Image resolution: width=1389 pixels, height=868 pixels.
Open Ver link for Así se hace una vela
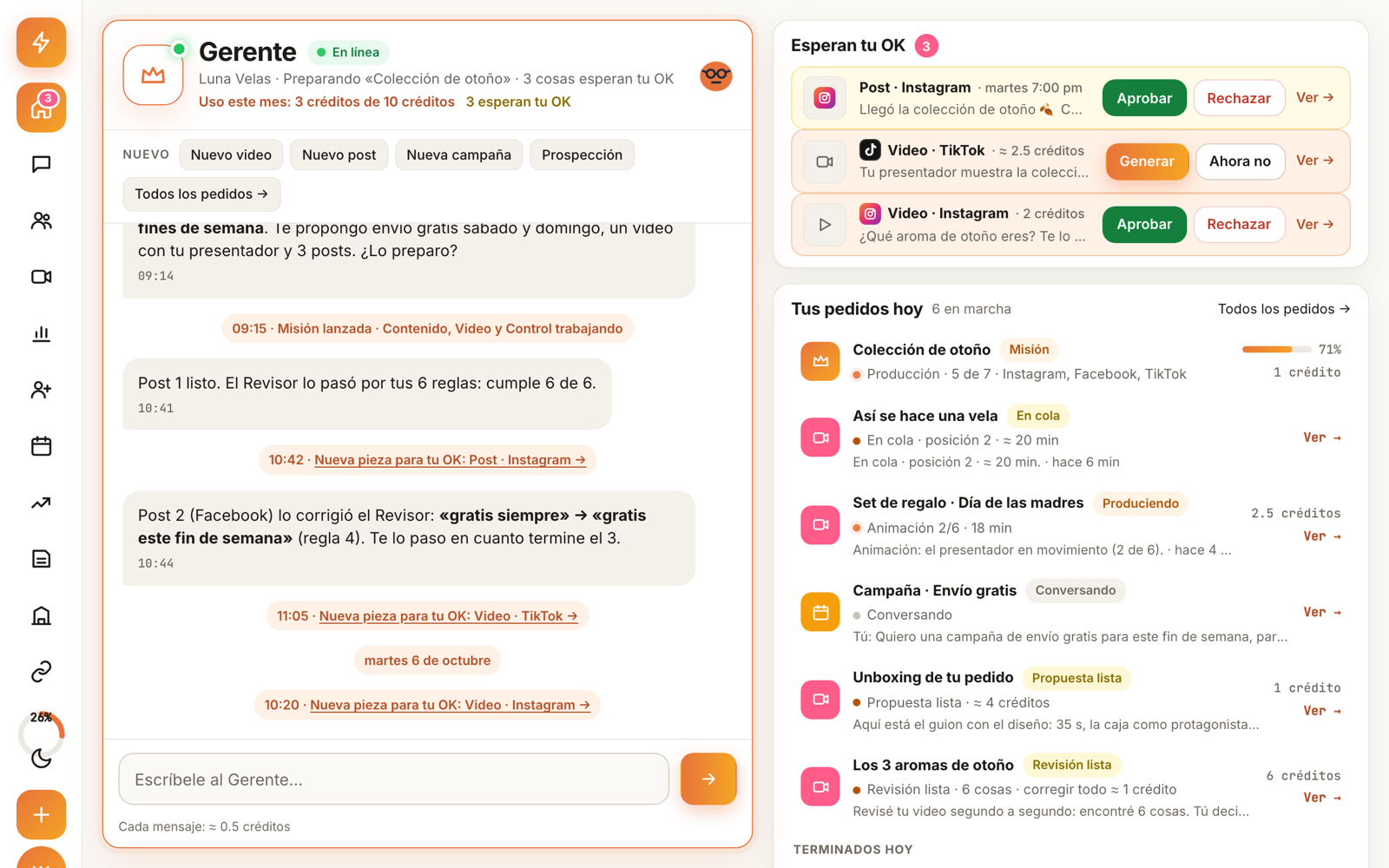click(x=1322, y=437)
